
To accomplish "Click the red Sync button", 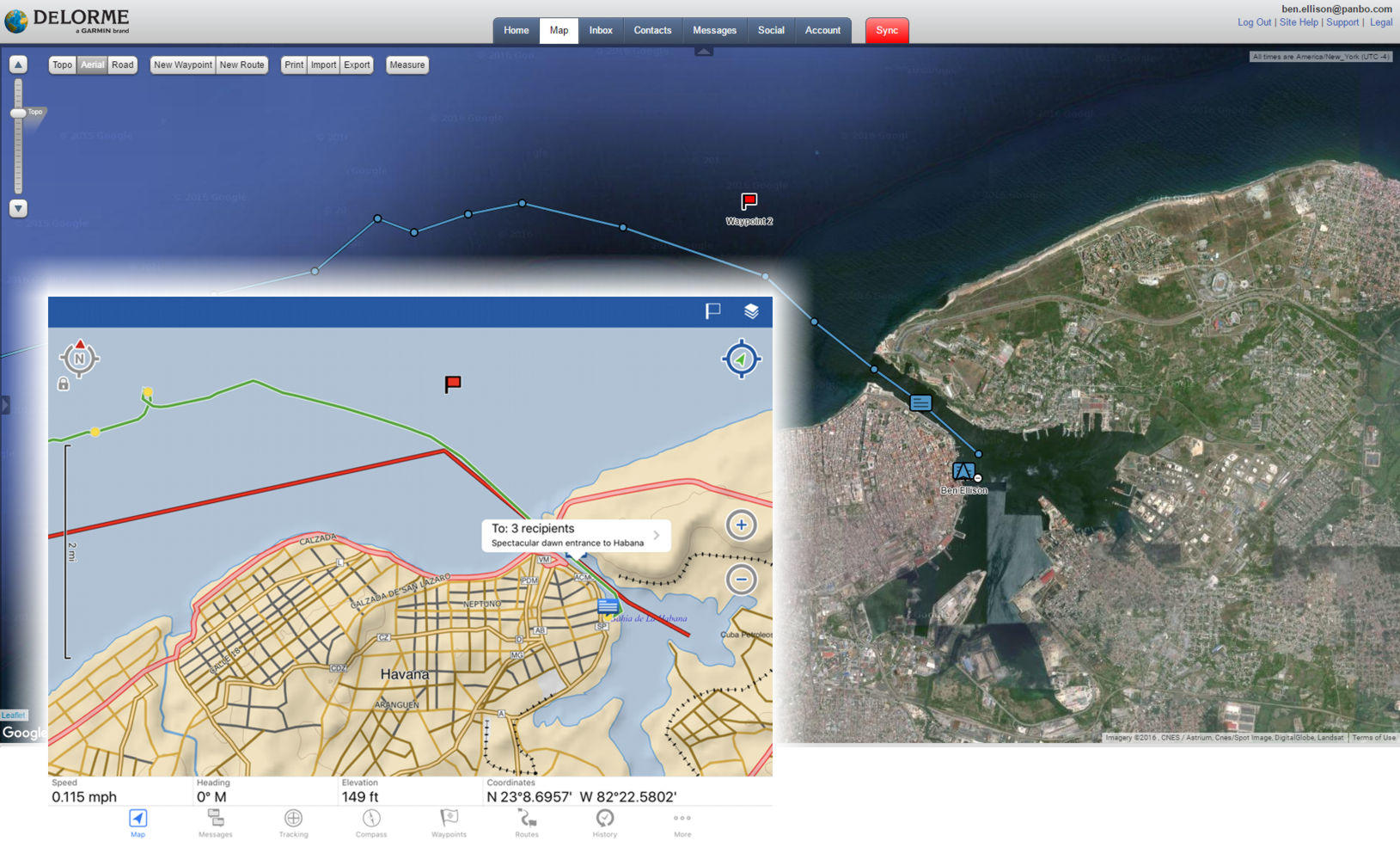I will coord(887,30).
